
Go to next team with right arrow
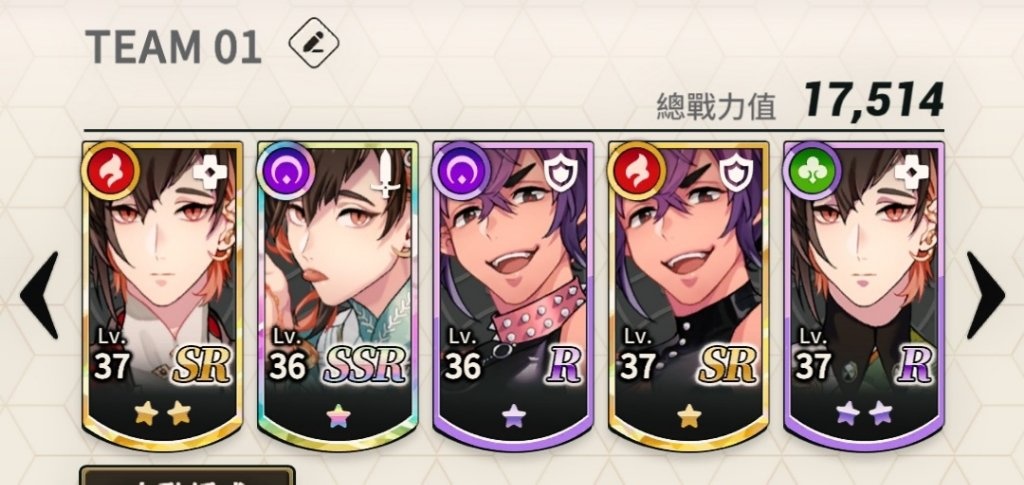(x=985, y=295)
